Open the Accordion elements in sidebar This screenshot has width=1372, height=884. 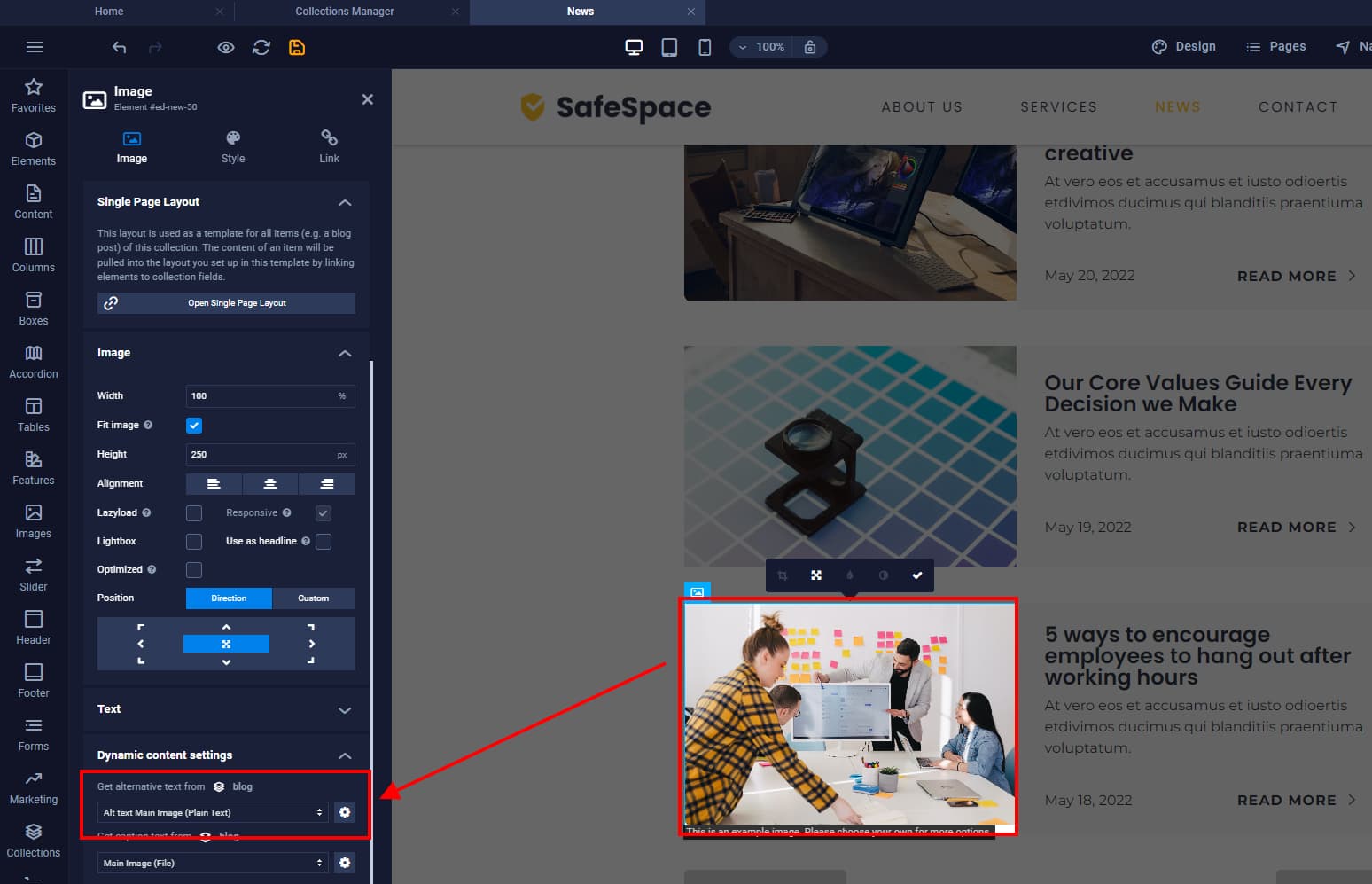point(34,362)
